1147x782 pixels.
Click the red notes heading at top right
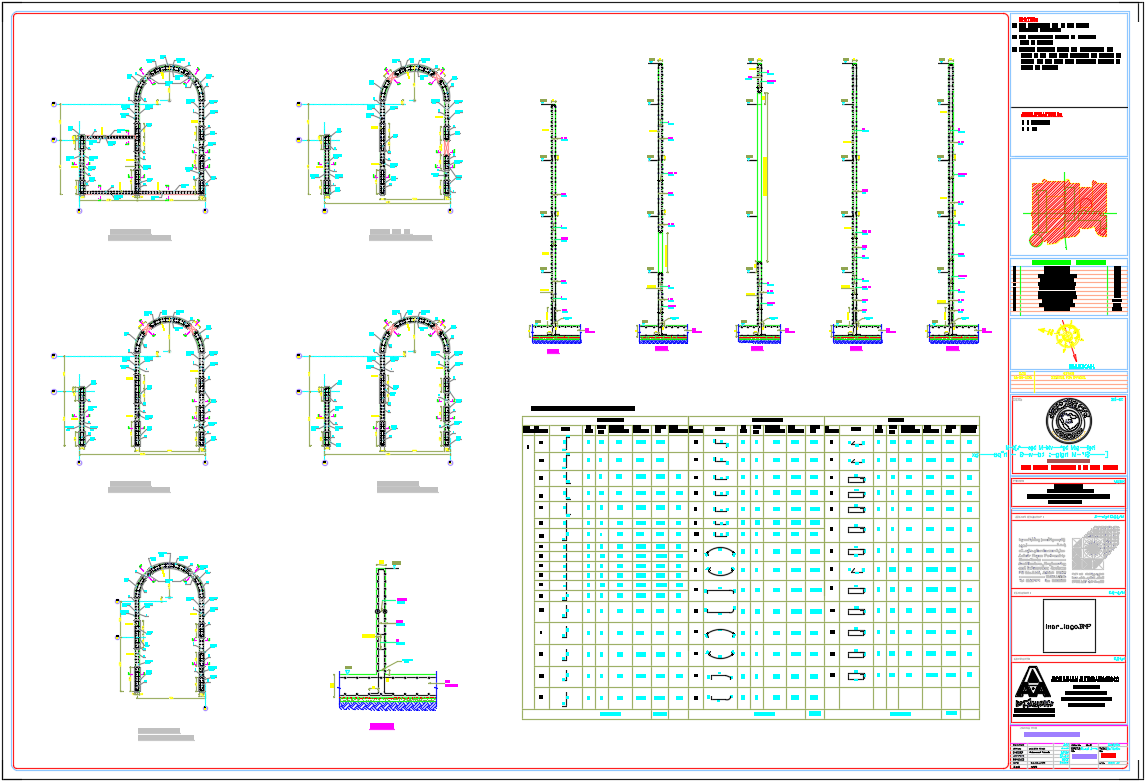(x=1024, y=20)
